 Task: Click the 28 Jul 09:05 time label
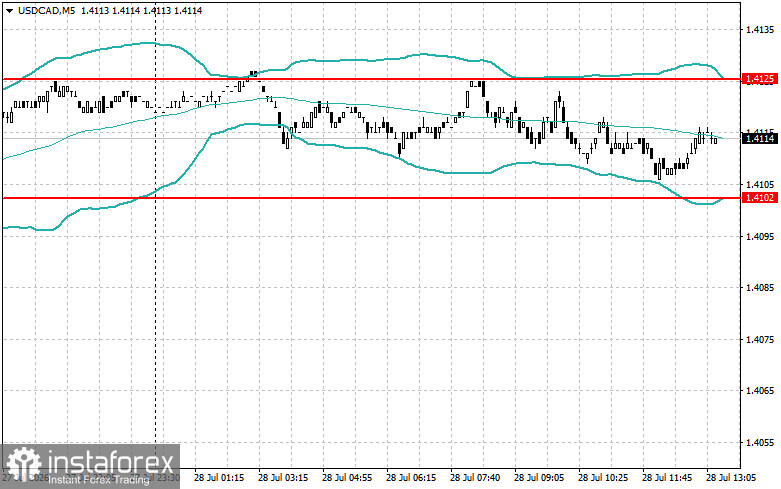pyautogui.click(x=539, y=478)
